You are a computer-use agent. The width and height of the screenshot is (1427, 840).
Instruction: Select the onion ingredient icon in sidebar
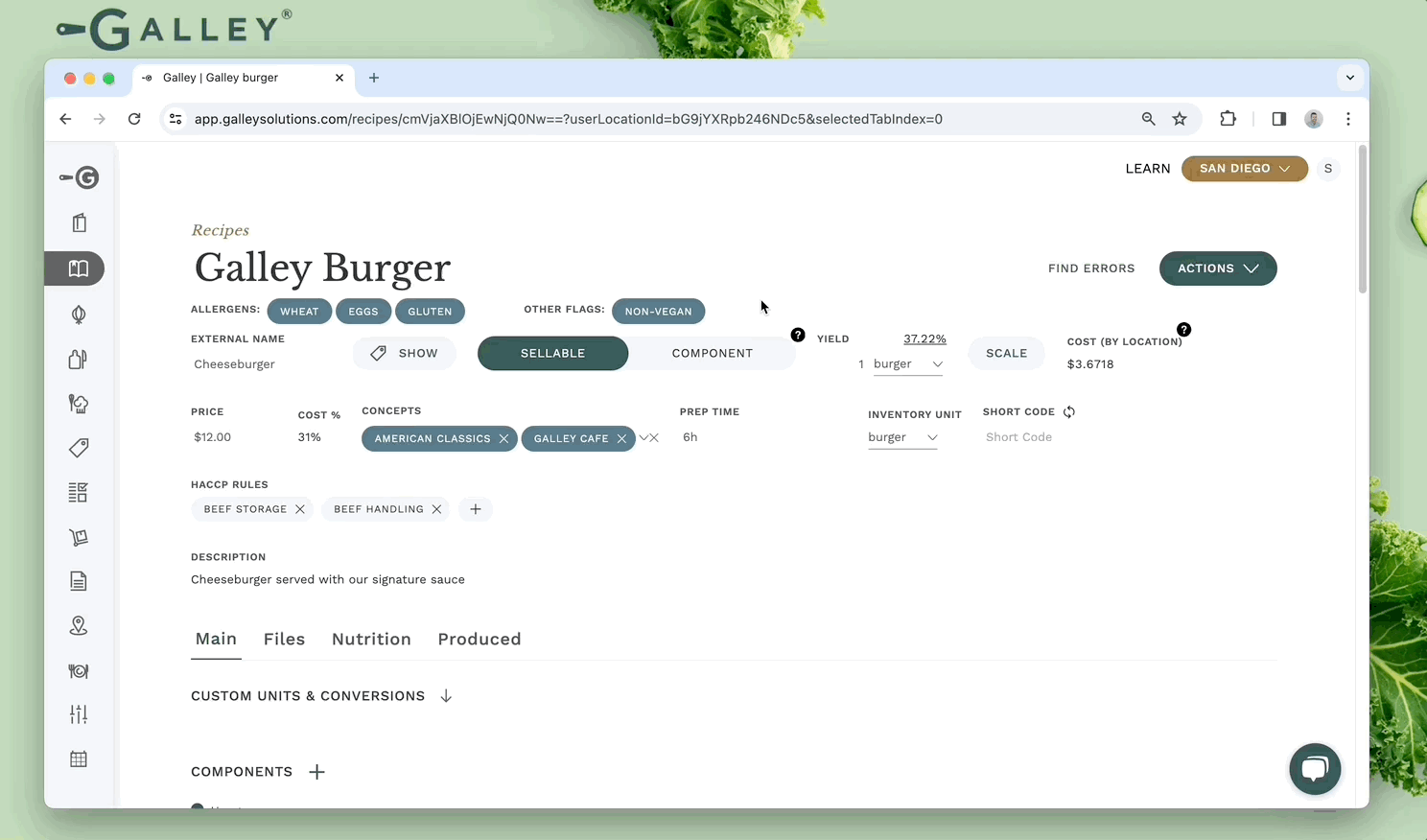(78, 314)
